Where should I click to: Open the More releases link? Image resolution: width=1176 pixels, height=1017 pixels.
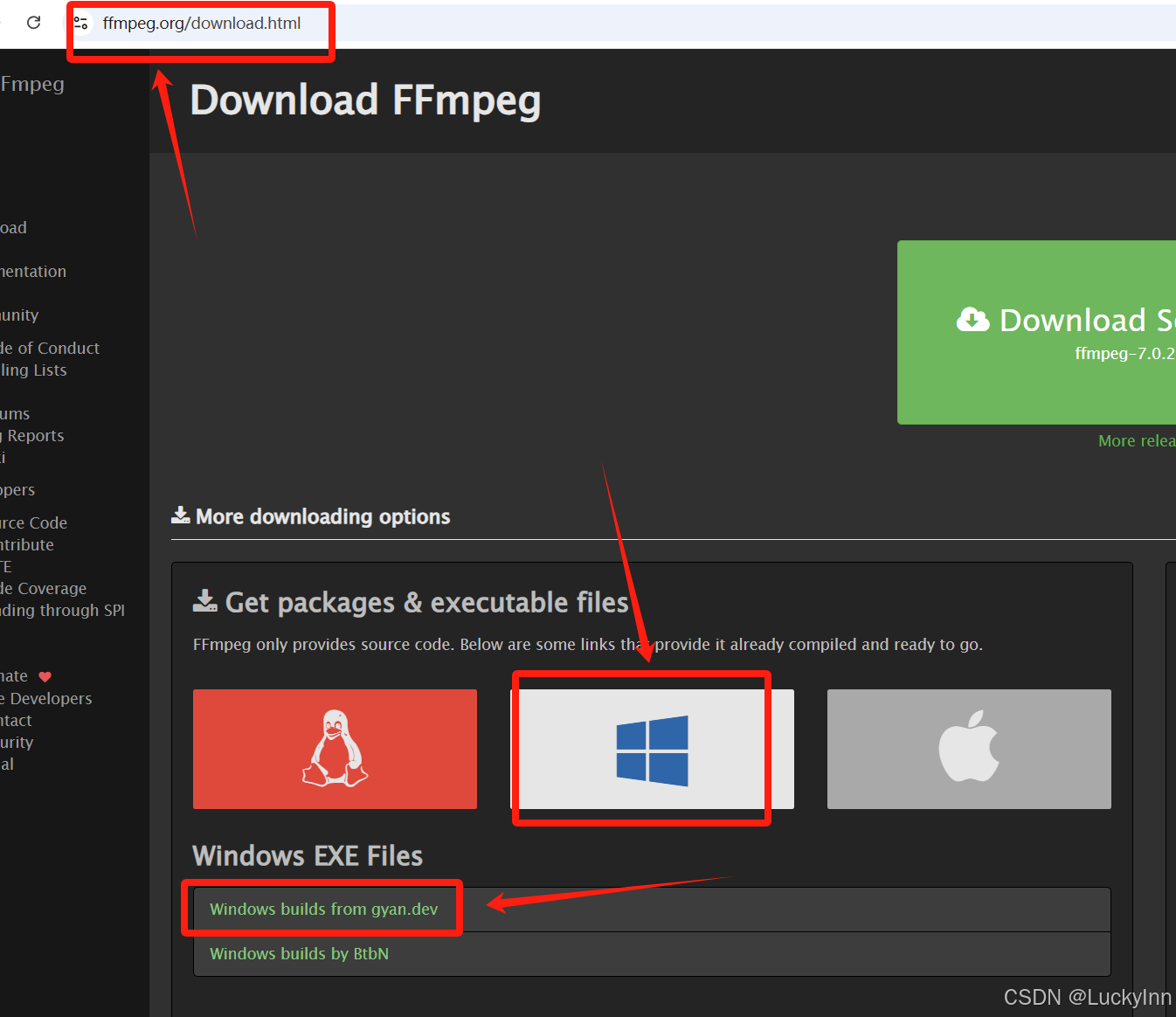(x=1137, y=441)
